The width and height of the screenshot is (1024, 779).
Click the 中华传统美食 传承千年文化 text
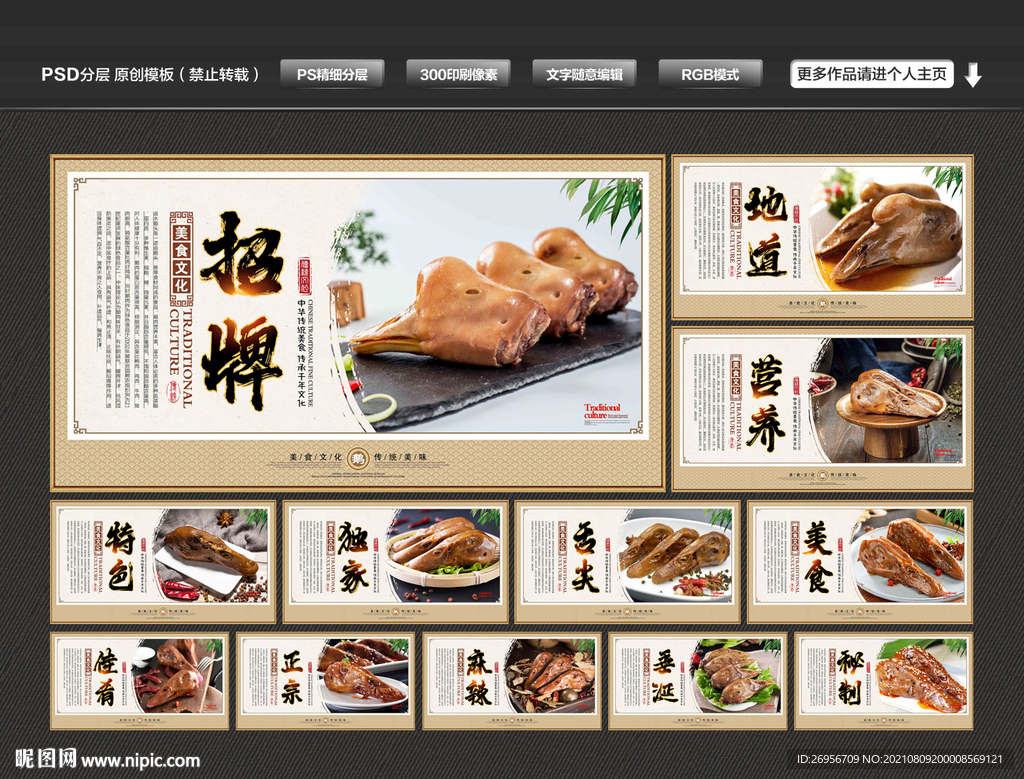coord(301,353)
